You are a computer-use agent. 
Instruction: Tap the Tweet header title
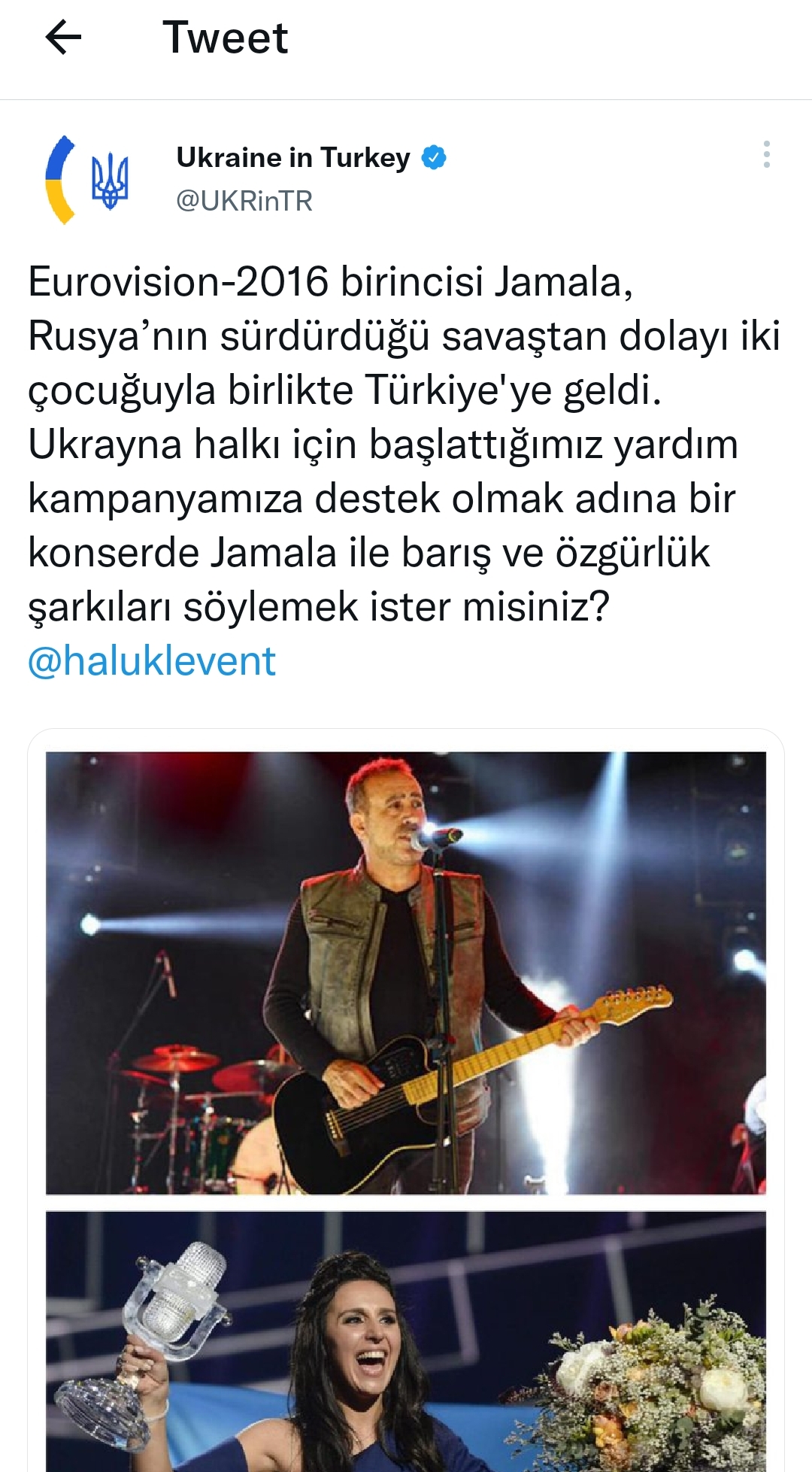tap(226, 38)
